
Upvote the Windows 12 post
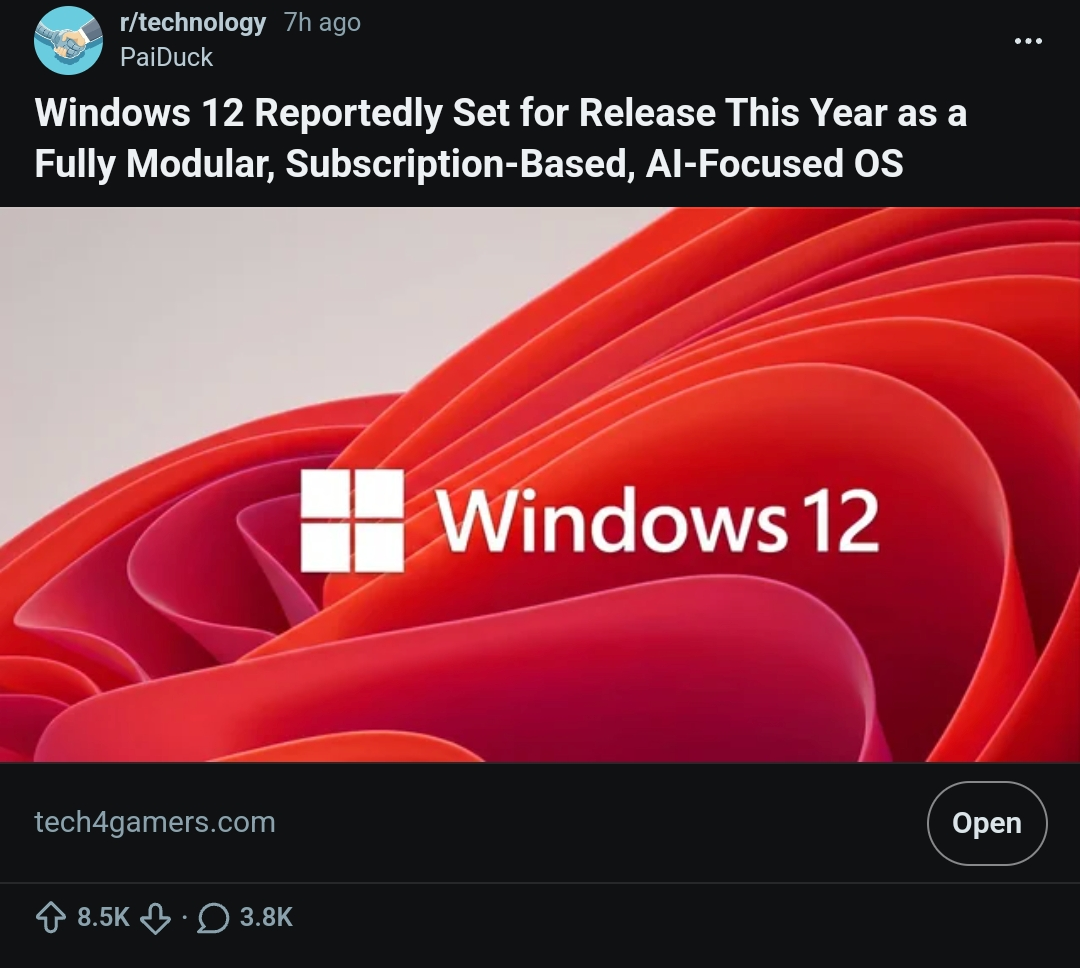pyautogui.click(x=51, y=918)
